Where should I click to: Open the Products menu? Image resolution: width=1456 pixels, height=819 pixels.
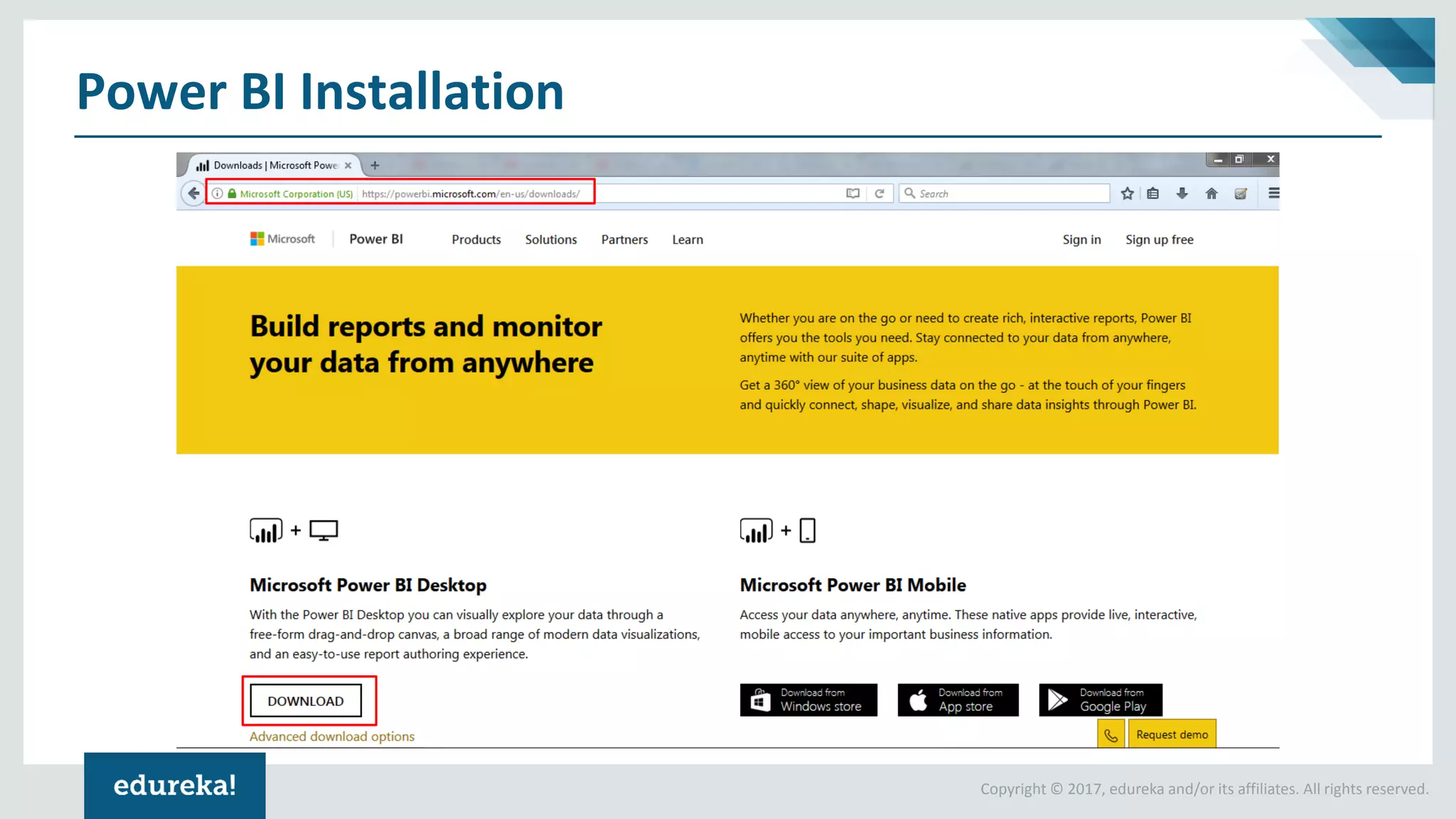(476, 240)
